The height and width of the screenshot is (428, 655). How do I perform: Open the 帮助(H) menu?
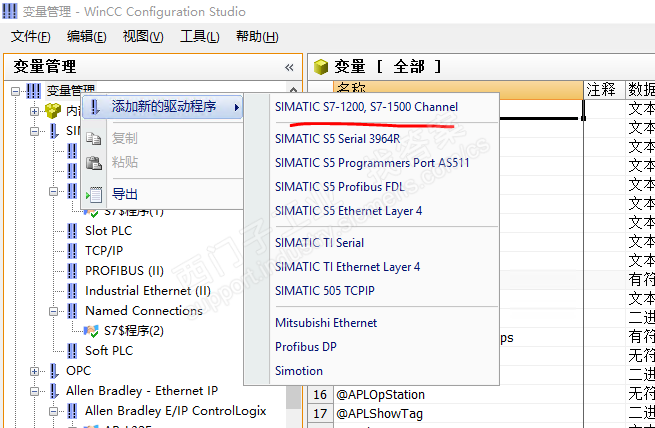click(x=257, y=37)
